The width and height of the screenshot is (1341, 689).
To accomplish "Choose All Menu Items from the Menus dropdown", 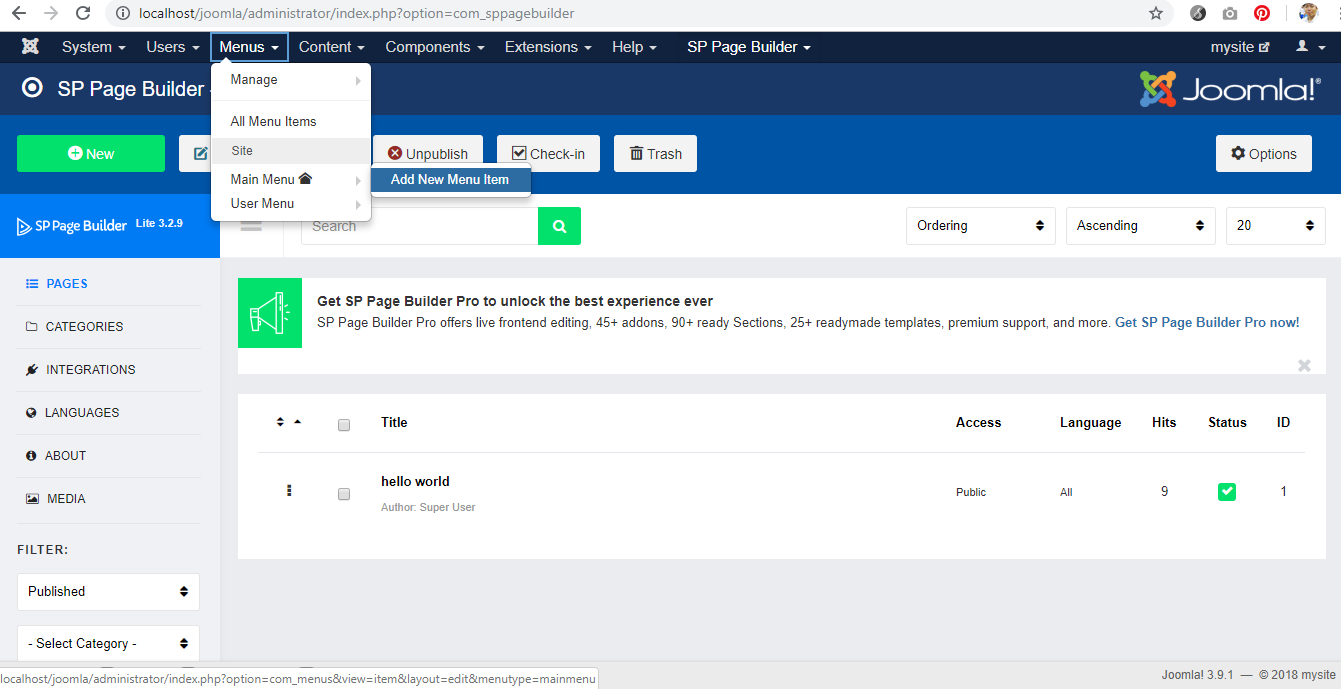I will (273, 121).
